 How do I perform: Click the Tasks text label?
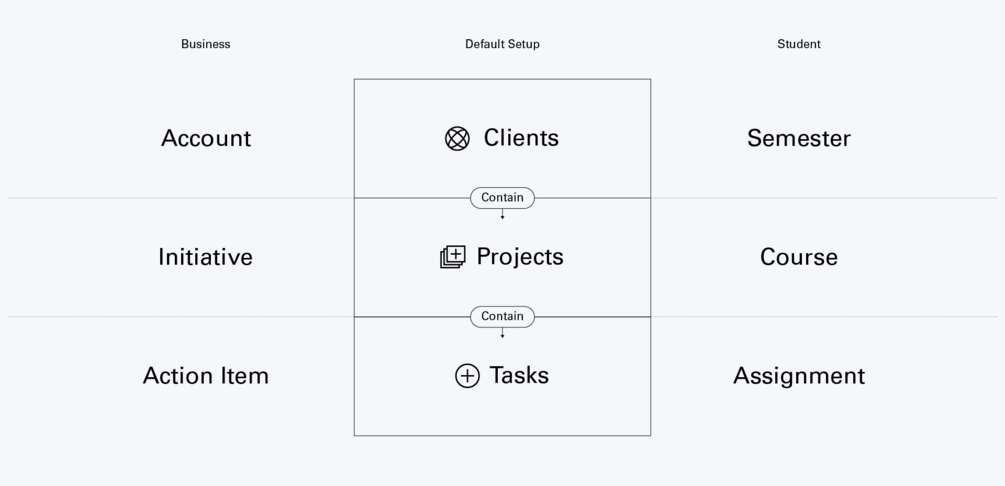point(519,376)
